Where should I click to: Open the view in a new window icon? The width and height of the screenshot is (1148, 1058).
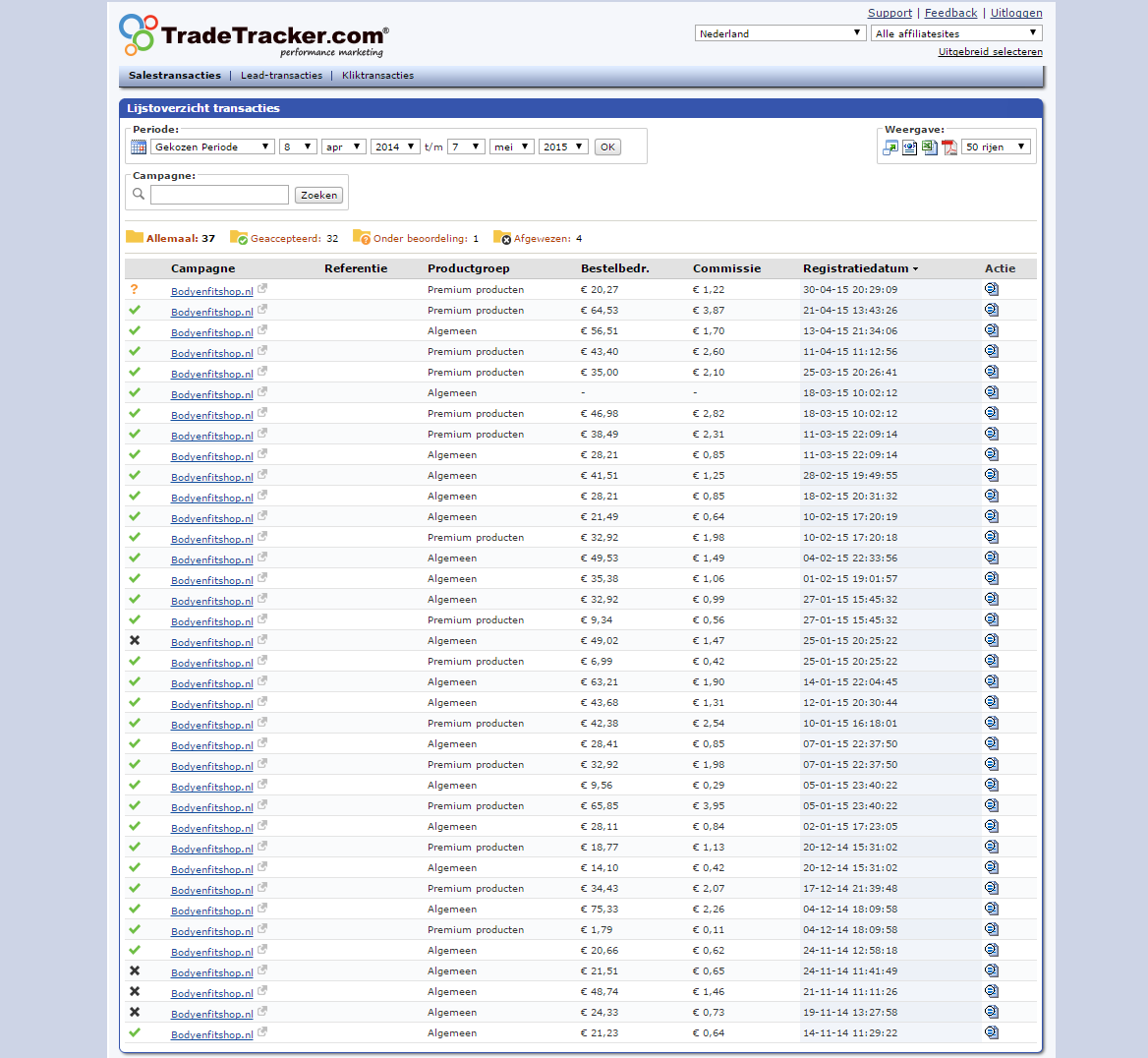890,147
